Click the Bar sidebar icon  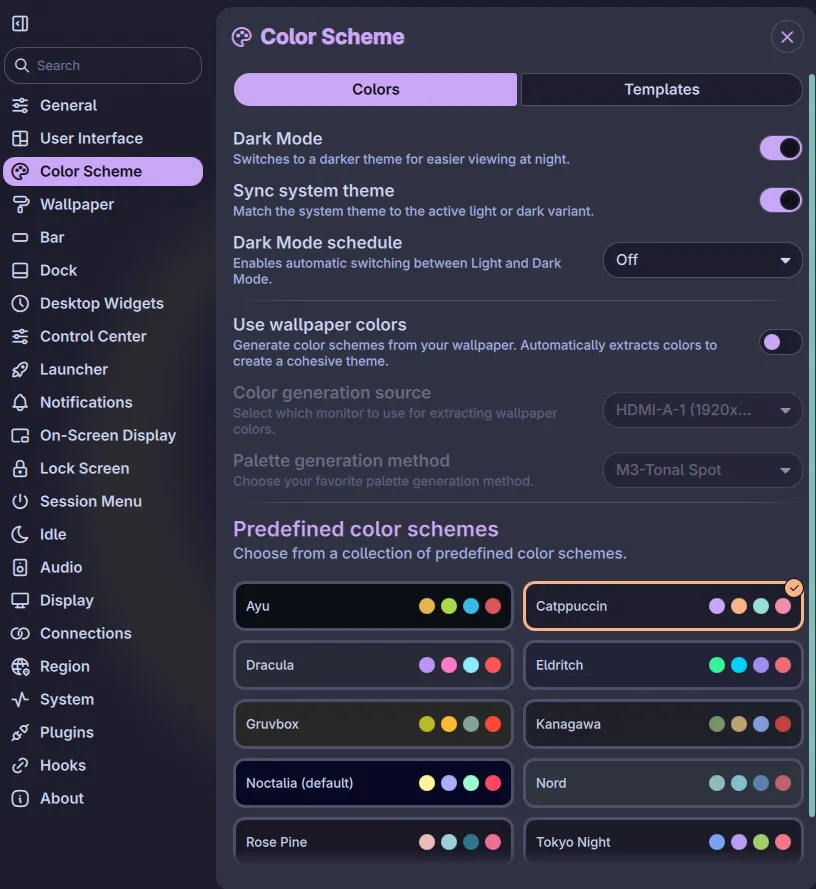[x=20, y=238]
